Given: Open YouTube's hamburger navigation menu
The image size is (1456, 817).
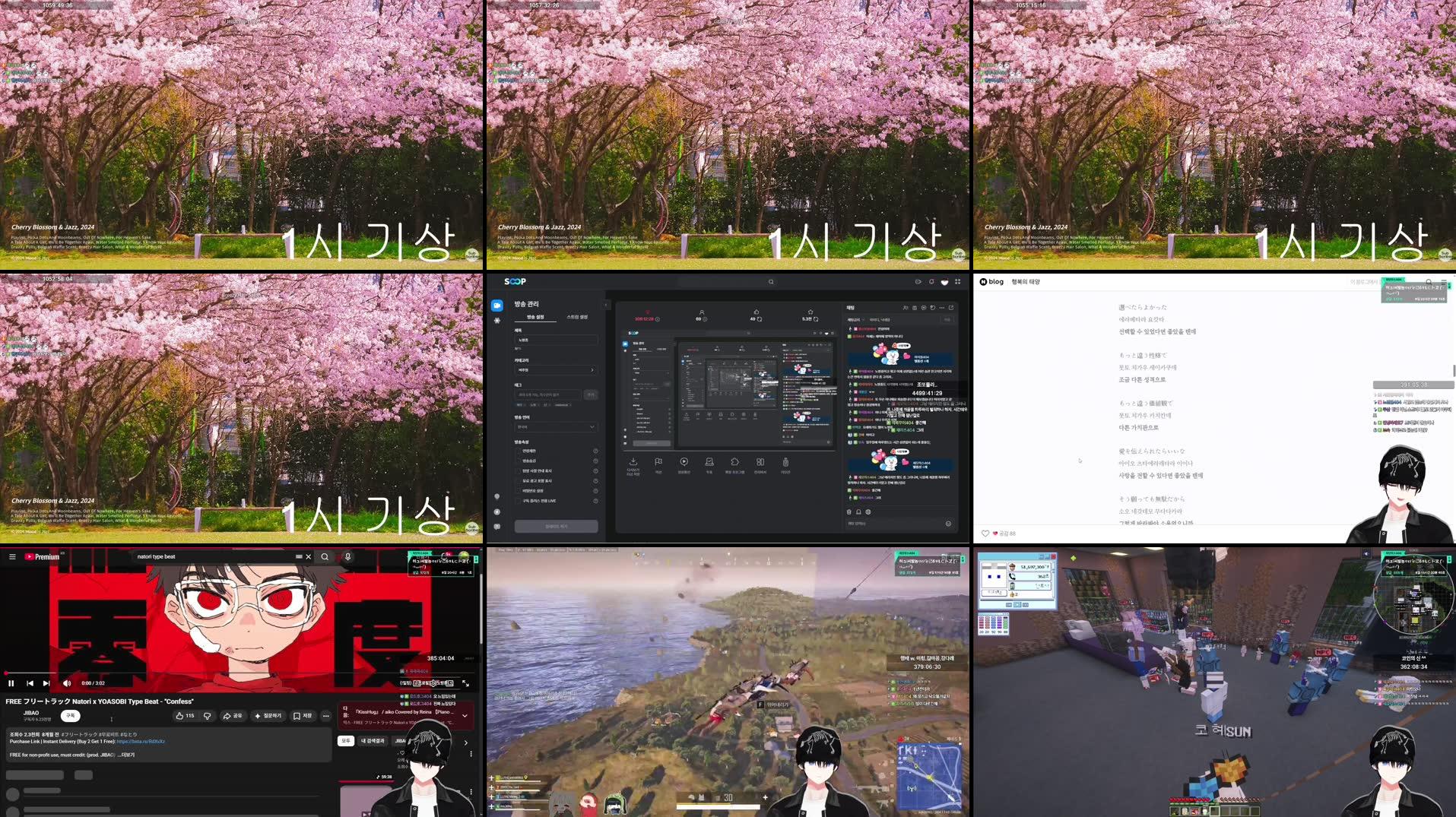Looking at the screenshot, I should coord(12,557).
